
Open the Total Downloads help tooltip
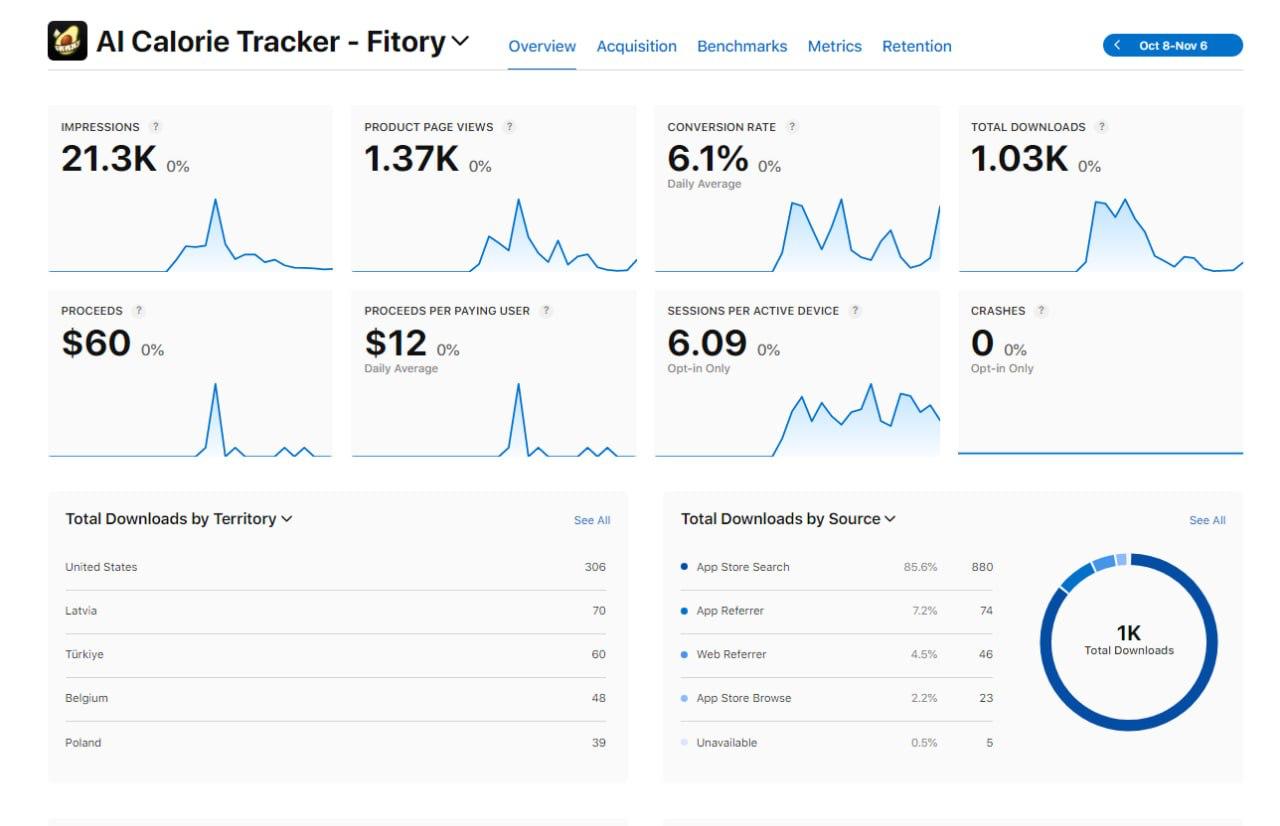[1103, 127]
